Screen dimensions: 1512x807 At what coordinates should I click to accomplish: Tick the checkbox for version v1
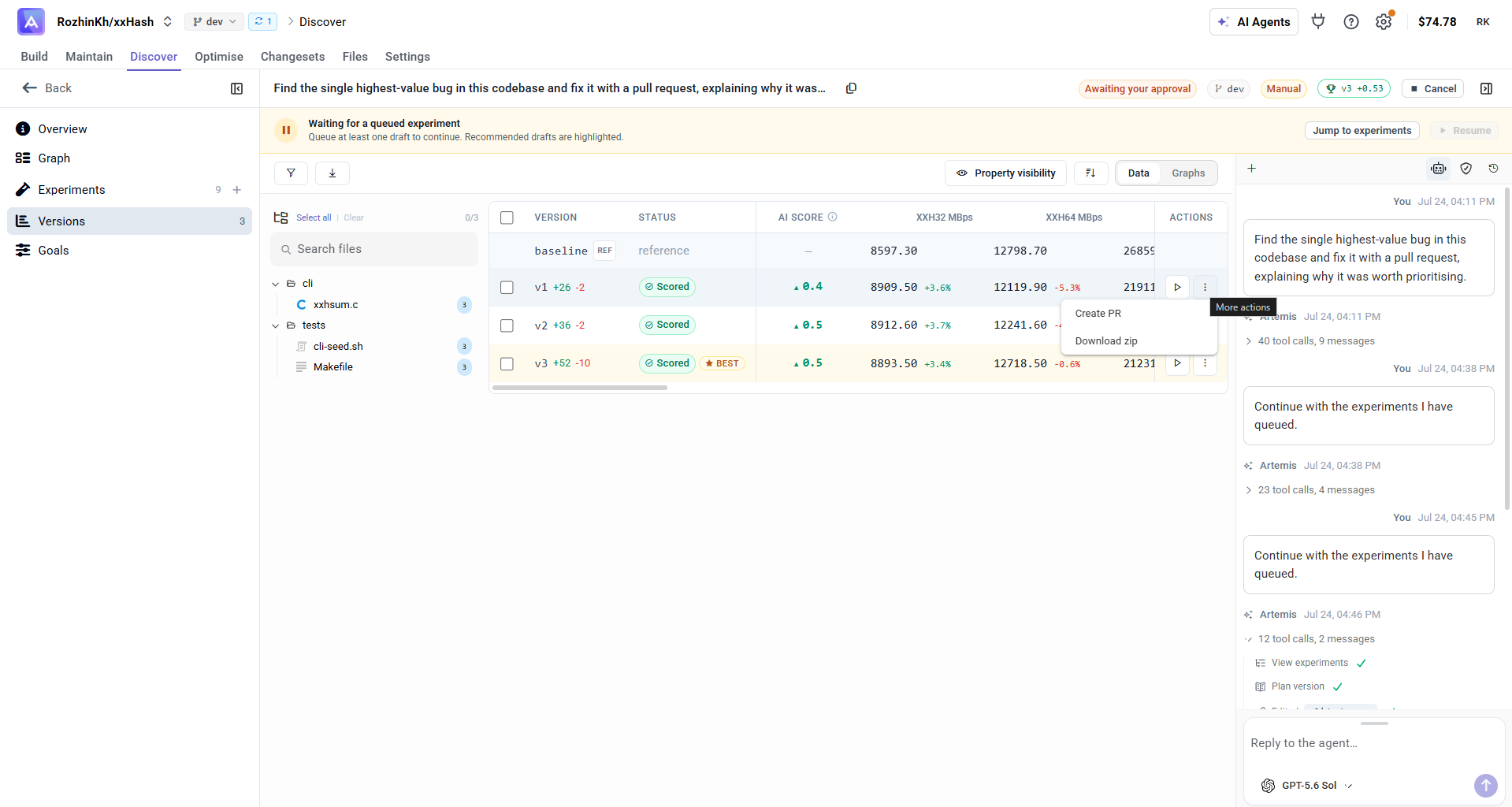click(507, 288)
